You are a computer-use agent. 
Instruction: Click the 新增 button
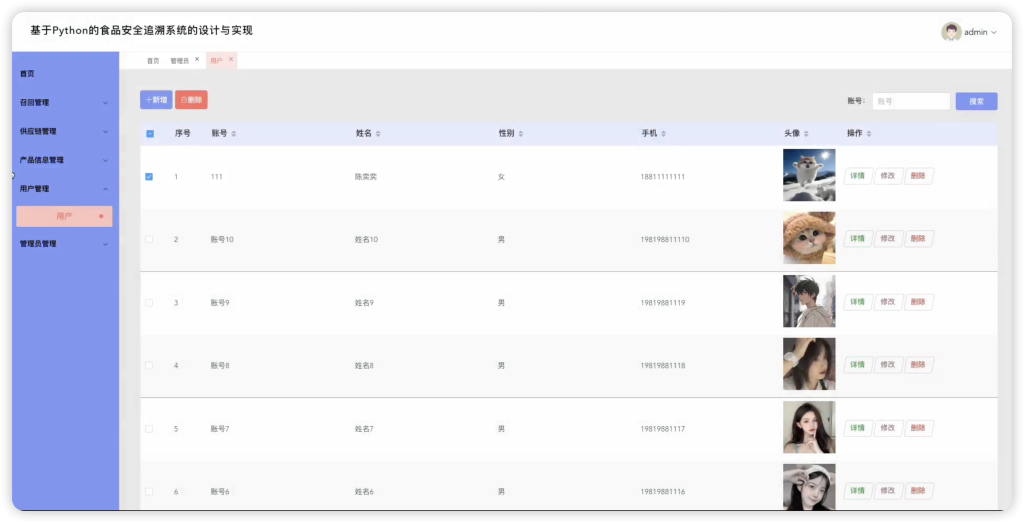click(x=156, y=100)
